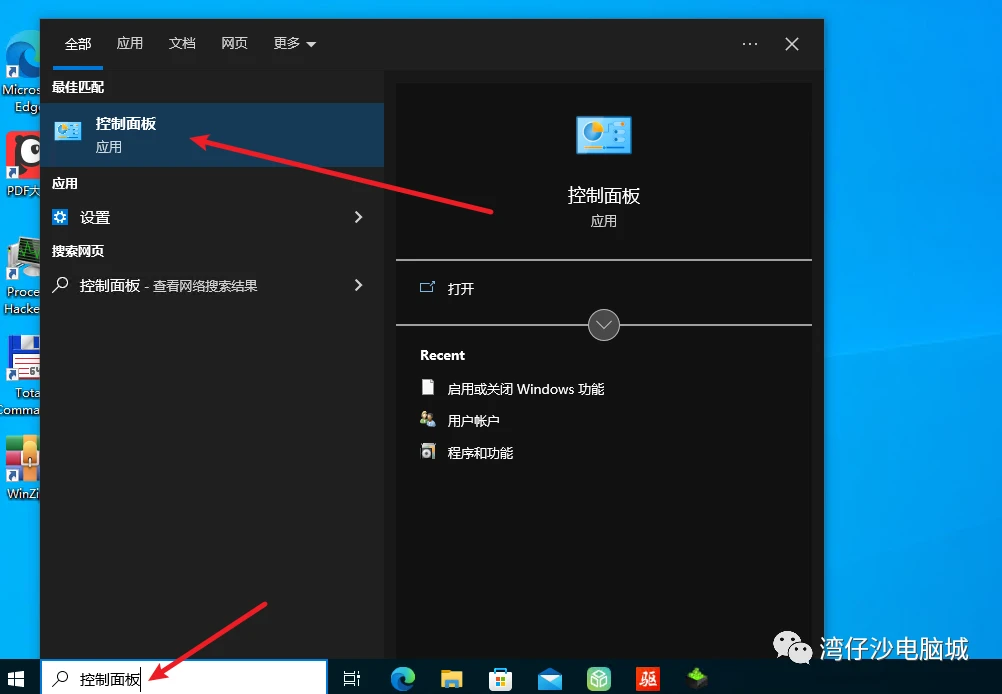Switch to the 应用 tab
The image size is (1002, 694).
pyautogui.click(x=130, y=43)
